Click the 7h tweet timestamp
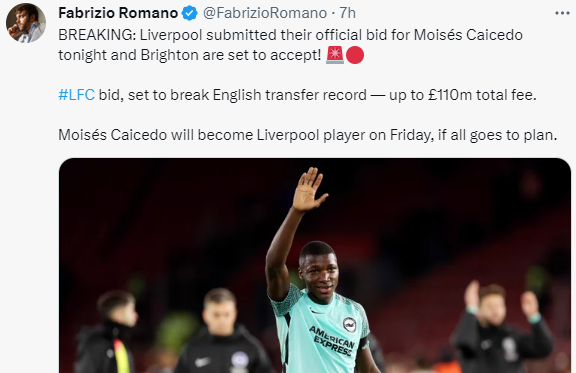This screenshot has width=576, height=373. 347,13
